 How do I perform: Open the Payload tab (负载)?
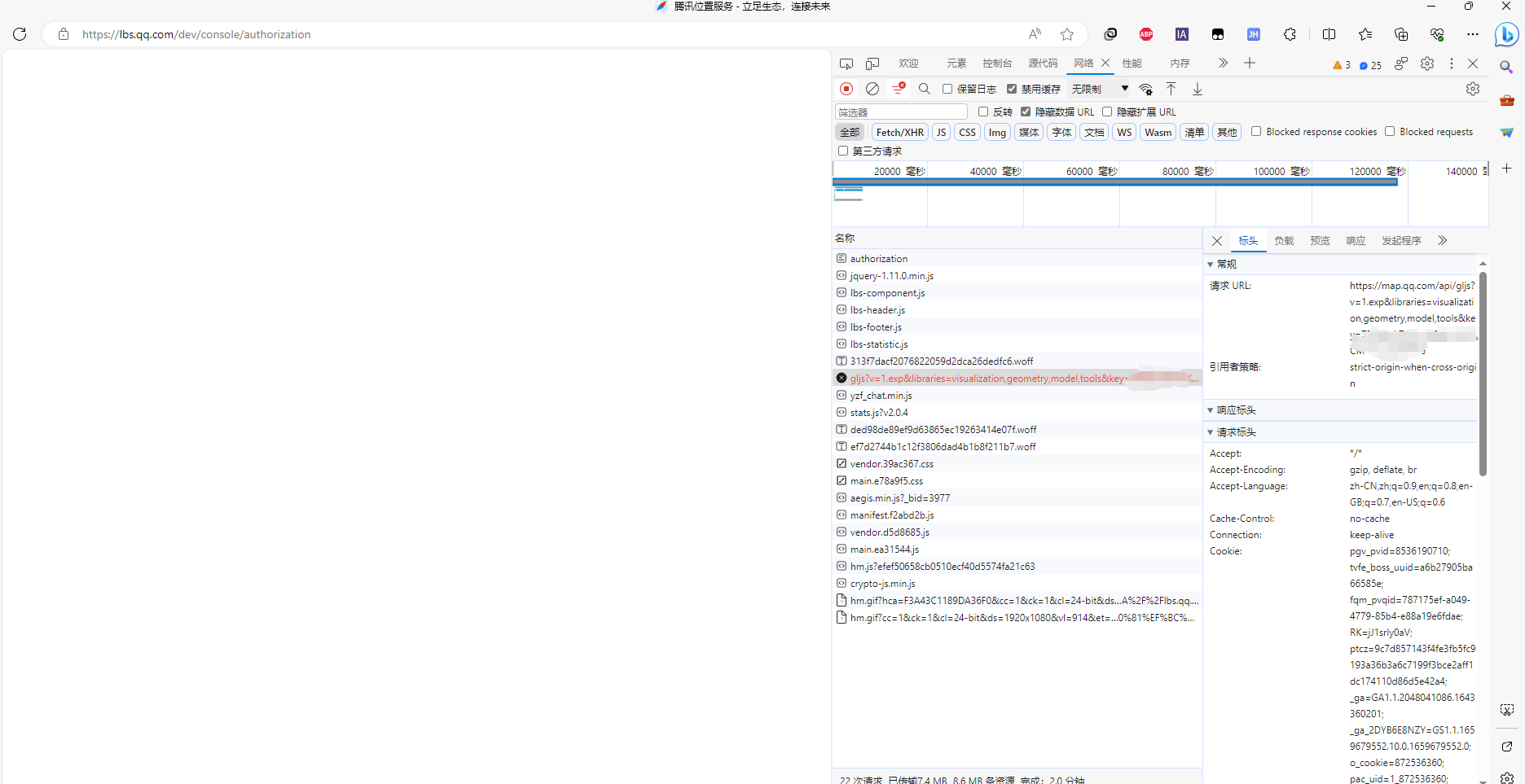(x=1284, y=241)
